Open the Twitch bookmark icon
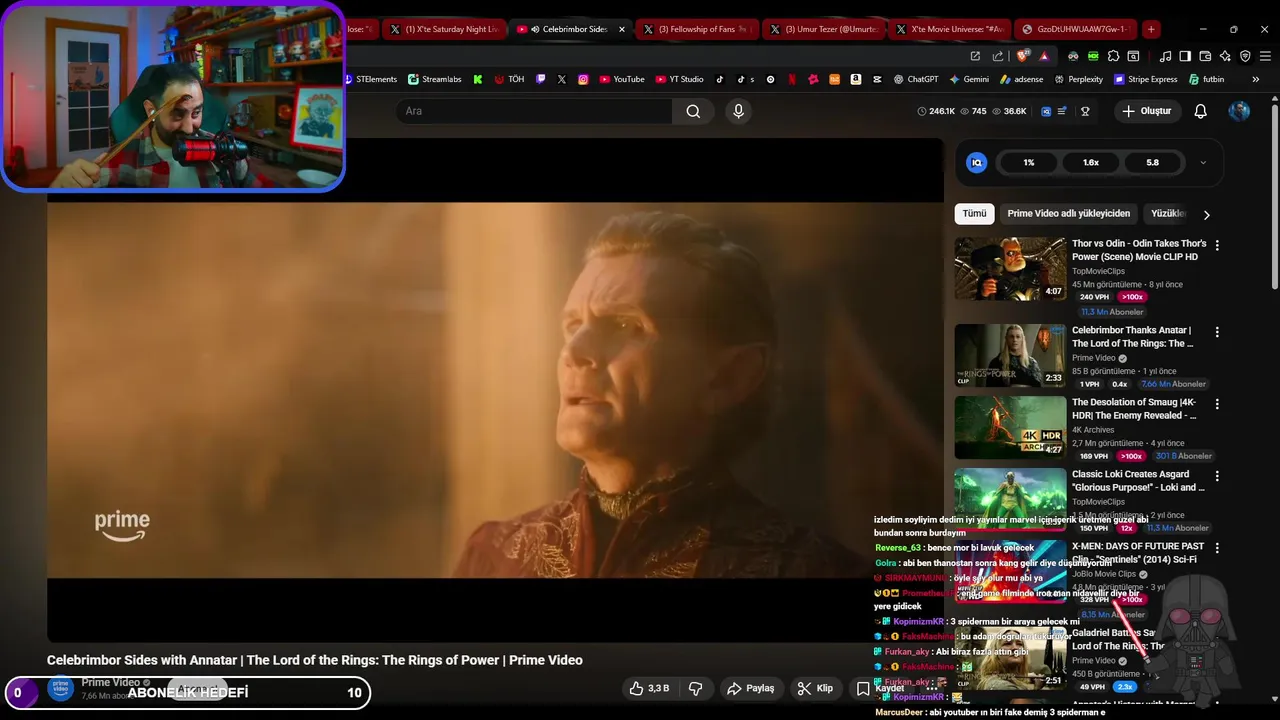This screenshot has height=720, width=1280. (541, 79)
